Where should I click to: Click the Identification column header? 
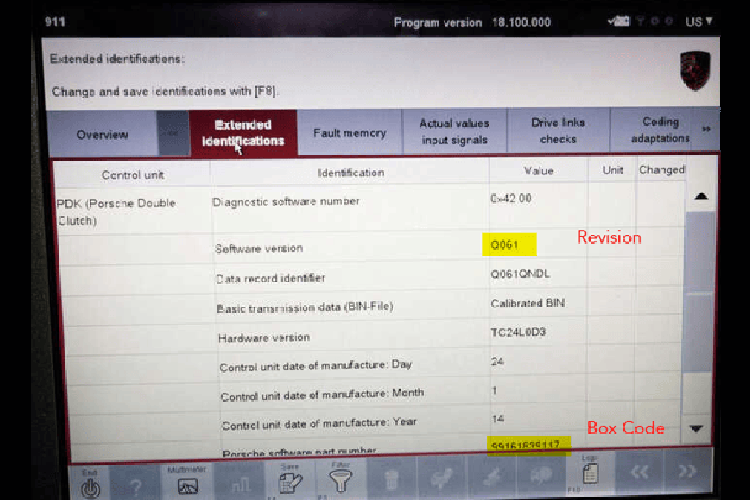pos(351,173)
